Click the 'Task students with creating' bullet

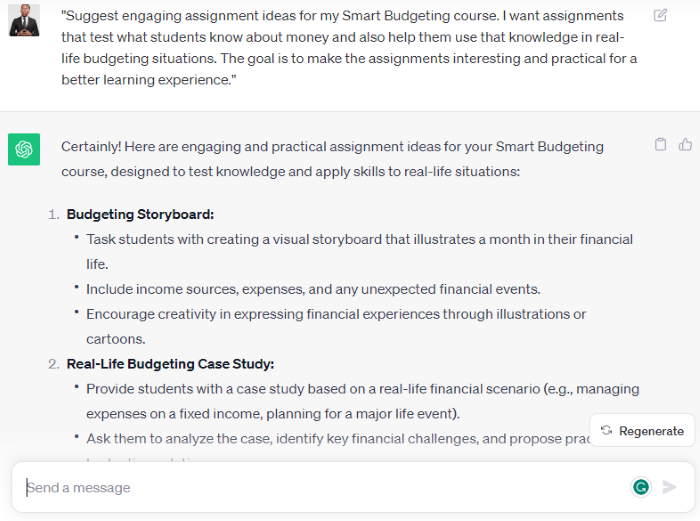359,251
